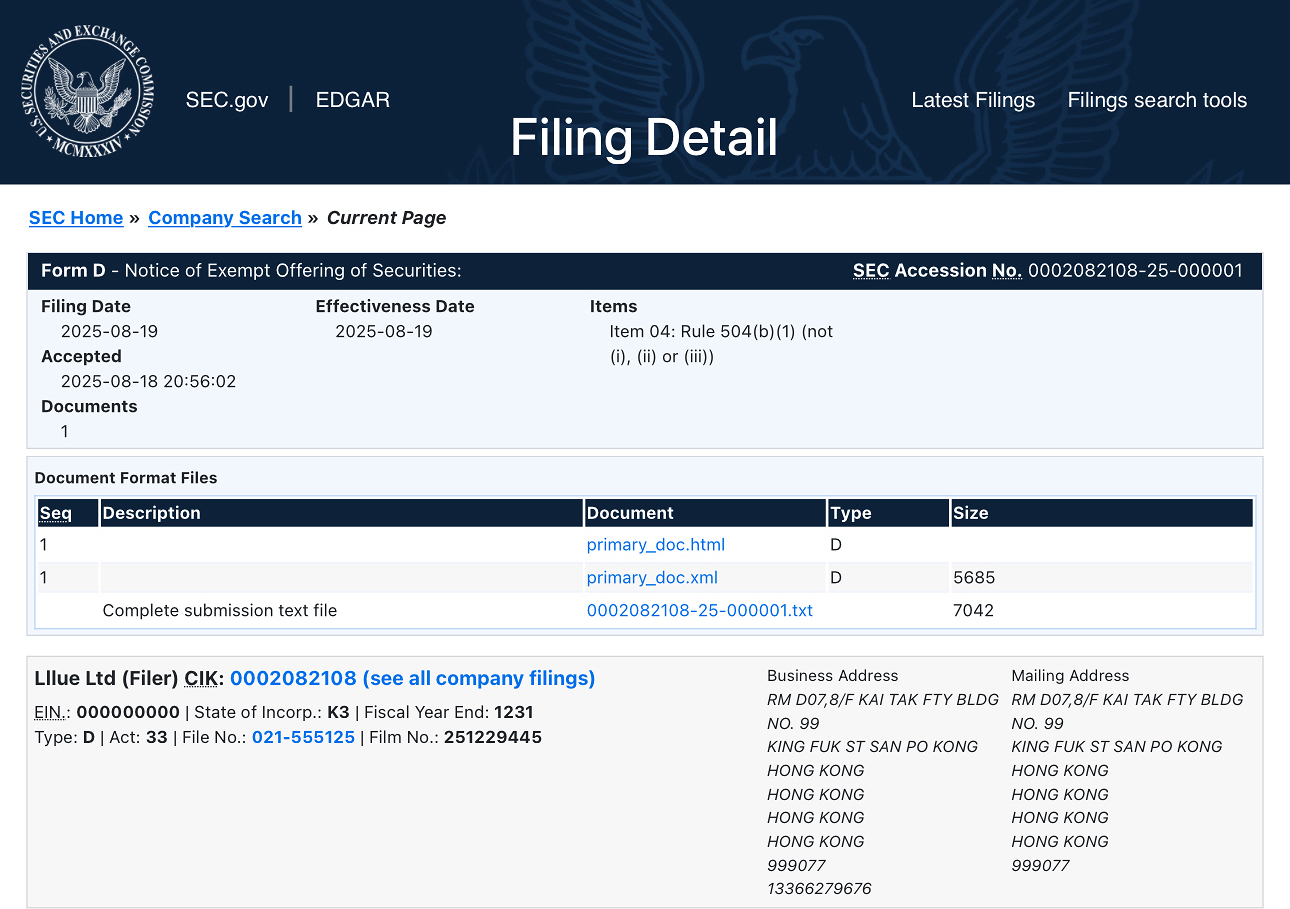Click File No. 021-555125 link
1290x909 pixels.
(x=303, y=738)
